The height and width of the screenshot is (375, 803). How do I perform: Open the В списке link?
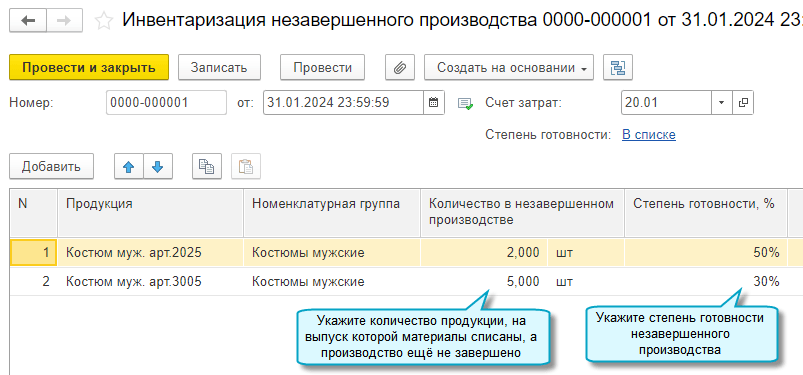[649, 135]
